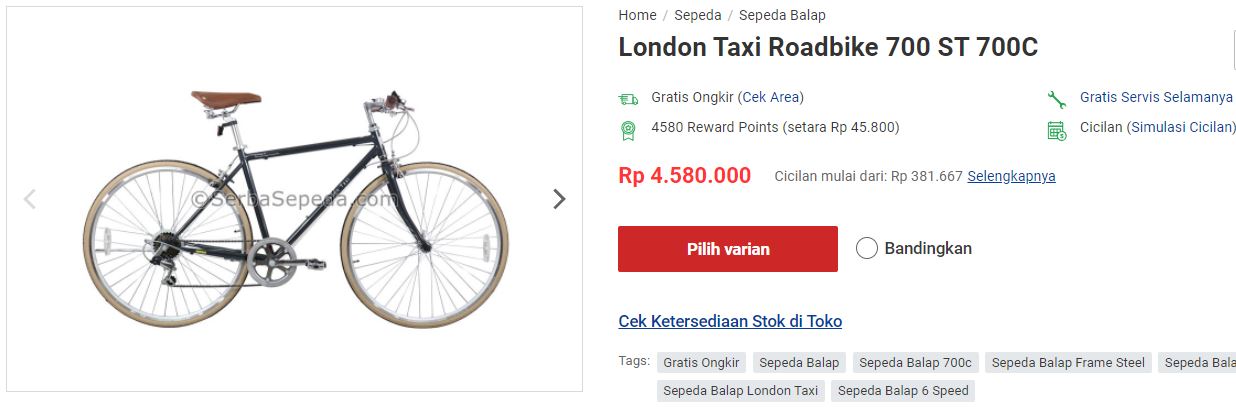Expand installment details via Selengkapnya
This screenshot has height=408, width=1236.
point(1011,176)
